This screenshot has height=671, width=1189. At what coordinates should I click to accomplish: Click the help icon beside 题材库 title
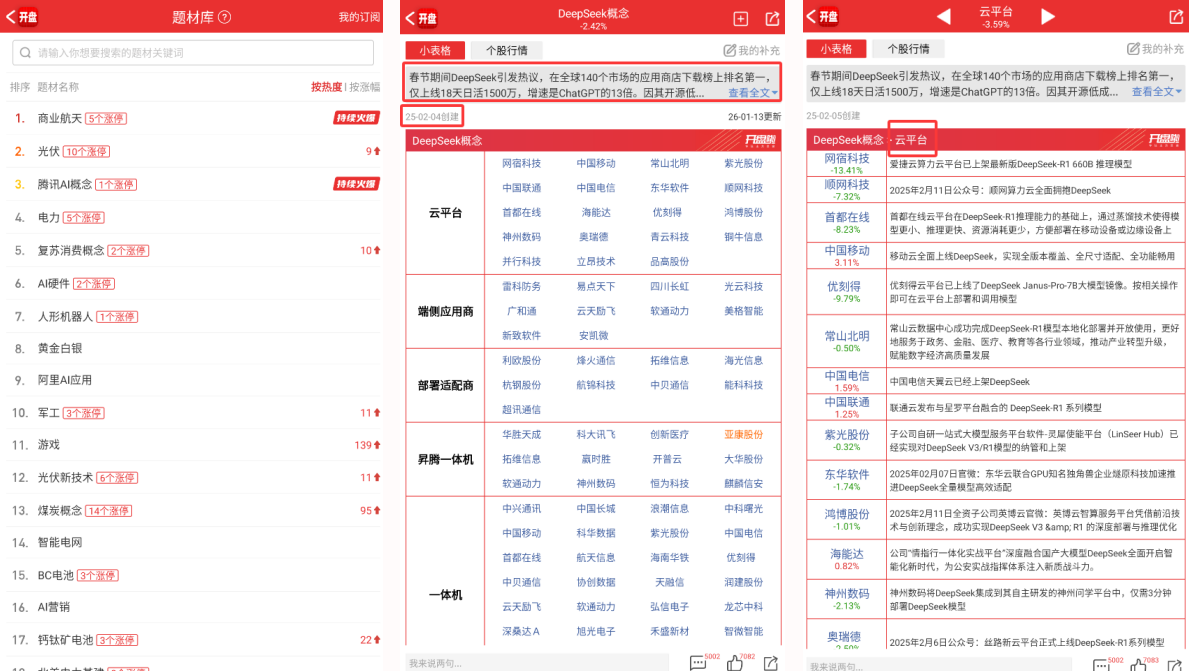pos(225,17)
